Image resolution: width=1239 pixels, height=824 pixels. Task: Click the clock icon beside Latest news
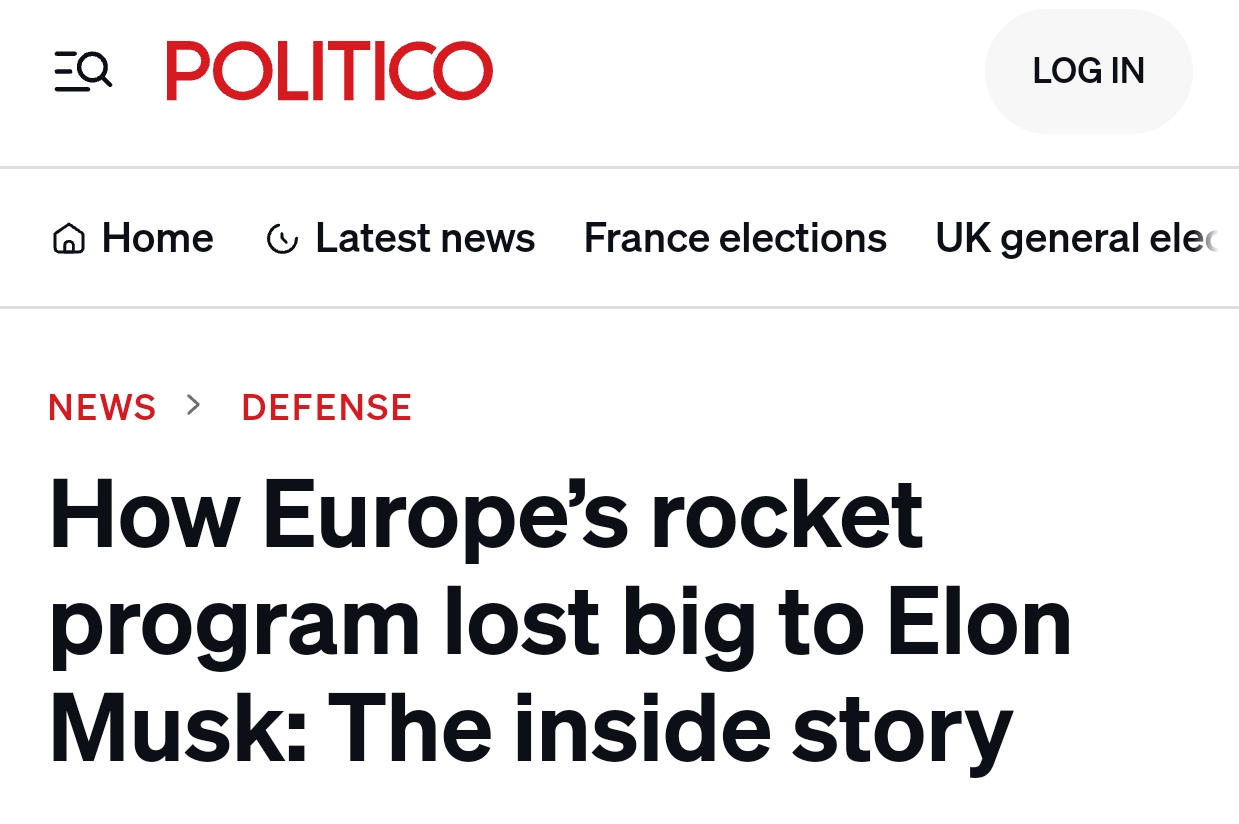[x=282, y=239]
